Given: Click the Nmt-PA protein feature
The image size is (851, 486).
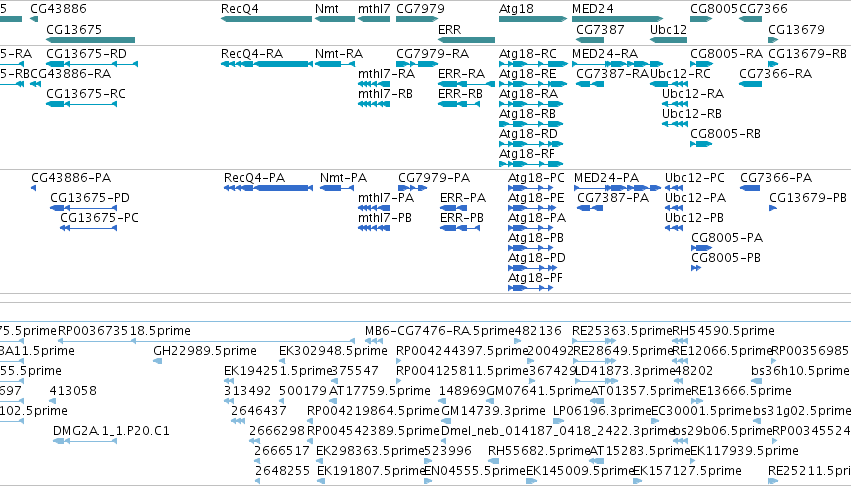Looking at the screenshot, I should coord(337,188).
